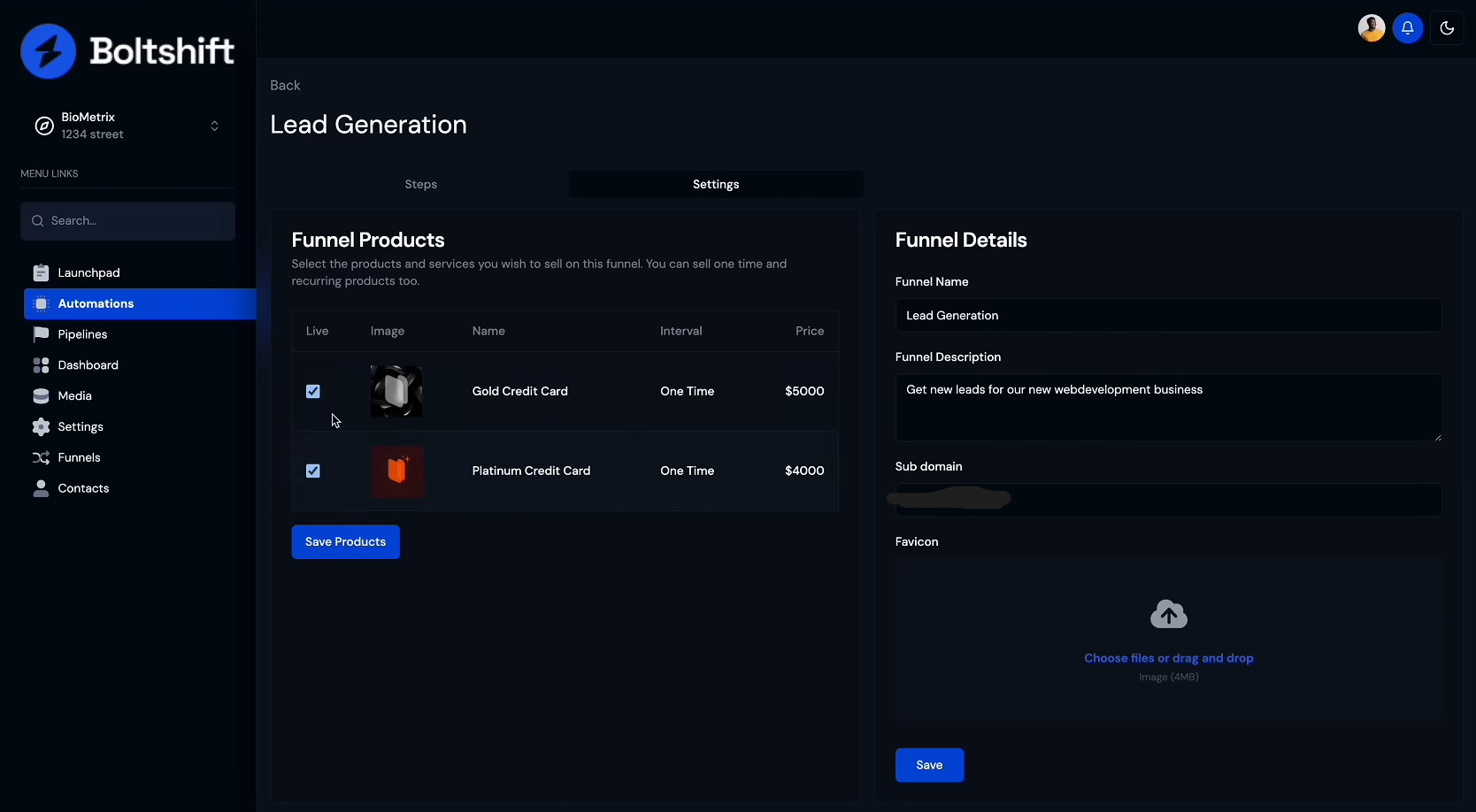Click the Gold Credit Card name
This screenshot has width=1476, height=812.
[x=519, y=391]
